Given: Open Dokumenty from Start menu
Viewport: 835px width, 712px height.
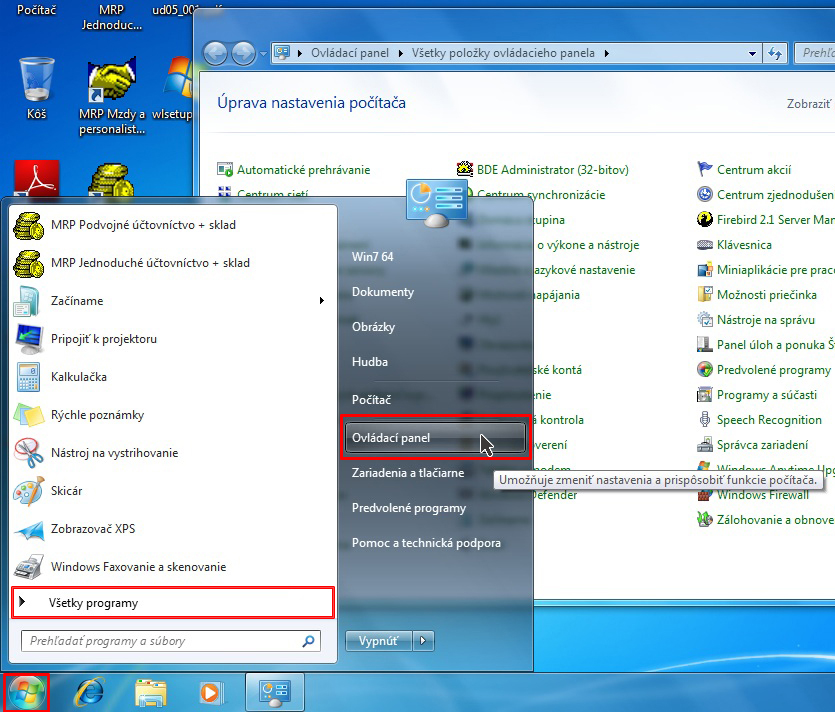Looking at the screenshot, I should click(383, 292).
